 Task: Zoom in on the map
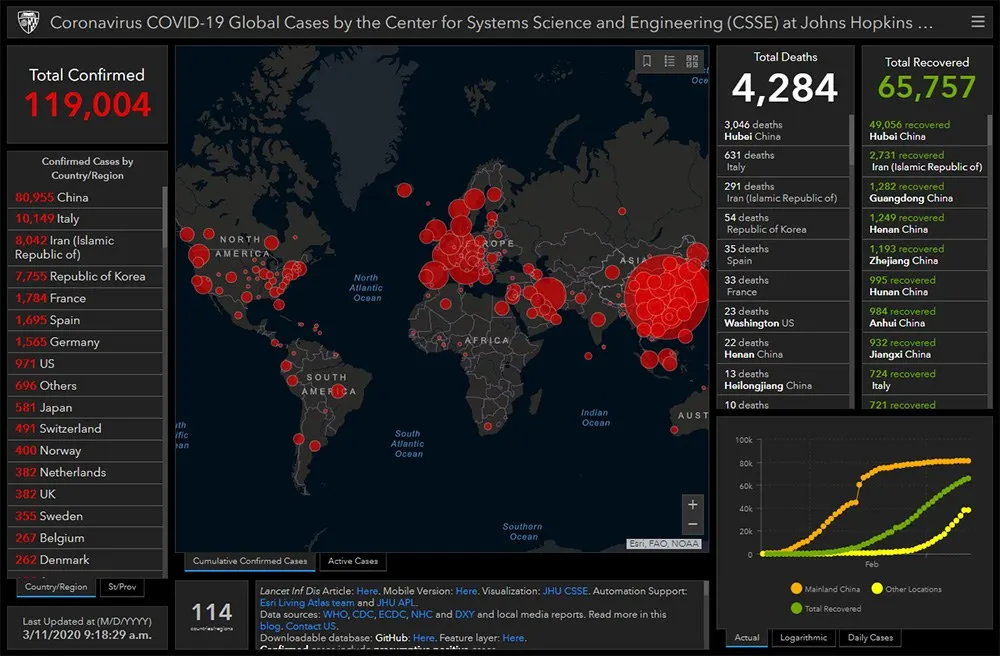[692, 504]
